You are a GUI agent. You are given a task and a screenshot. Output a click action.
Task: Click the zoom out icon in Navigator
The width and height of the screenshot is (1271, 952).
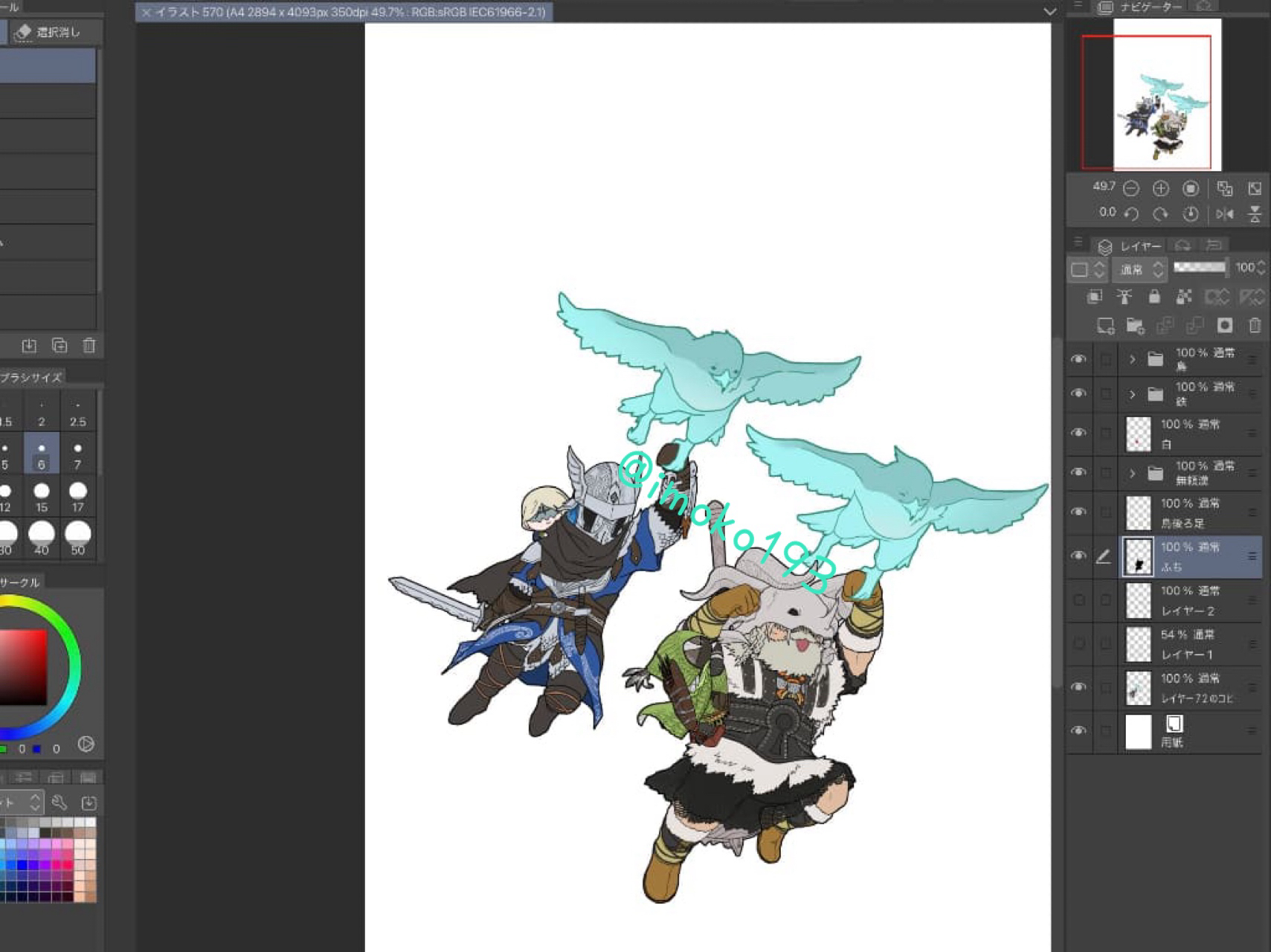1131,189
